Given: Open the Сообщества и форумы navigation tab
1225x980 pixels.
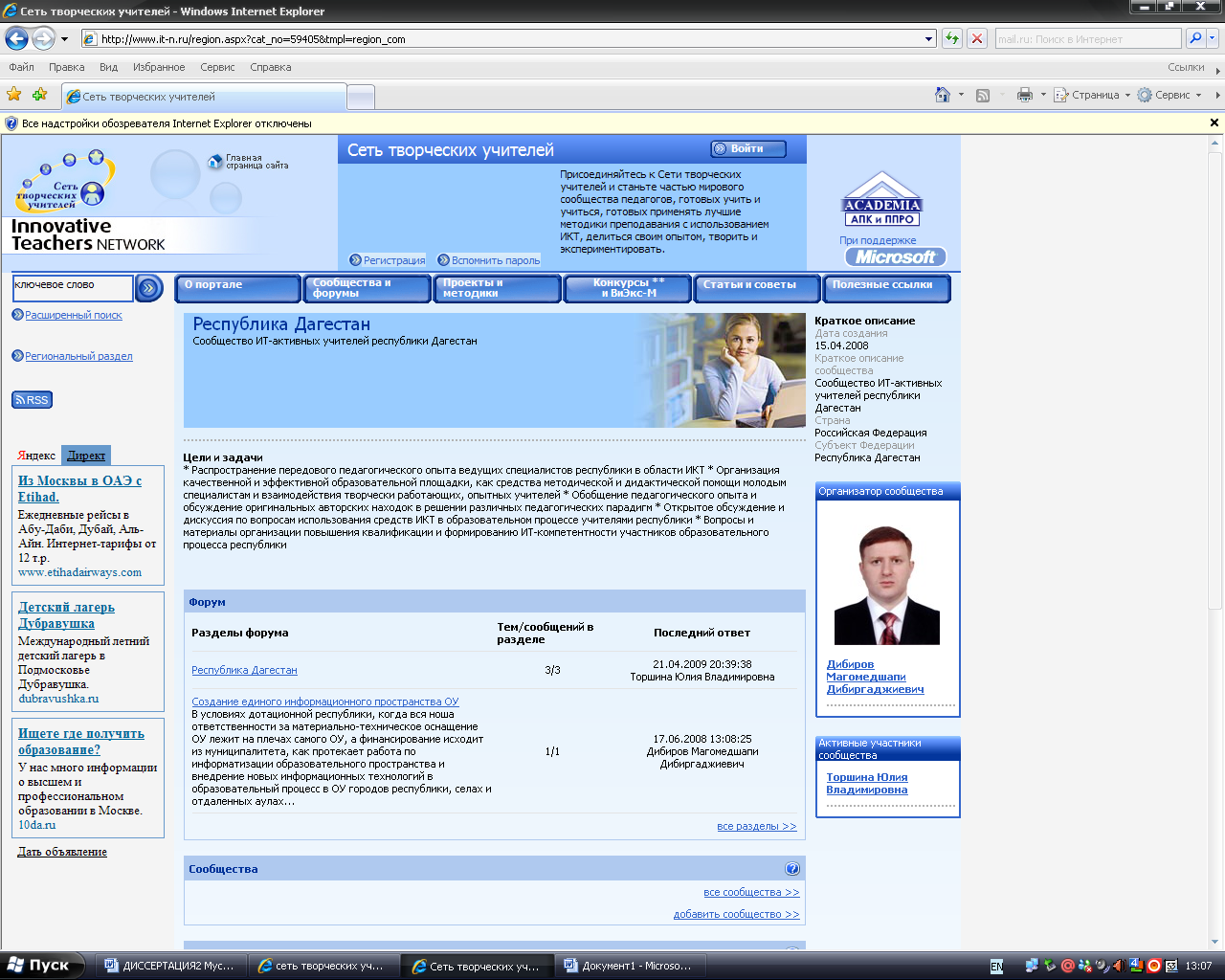Looking at the screenshot, I should pos(368,288).
